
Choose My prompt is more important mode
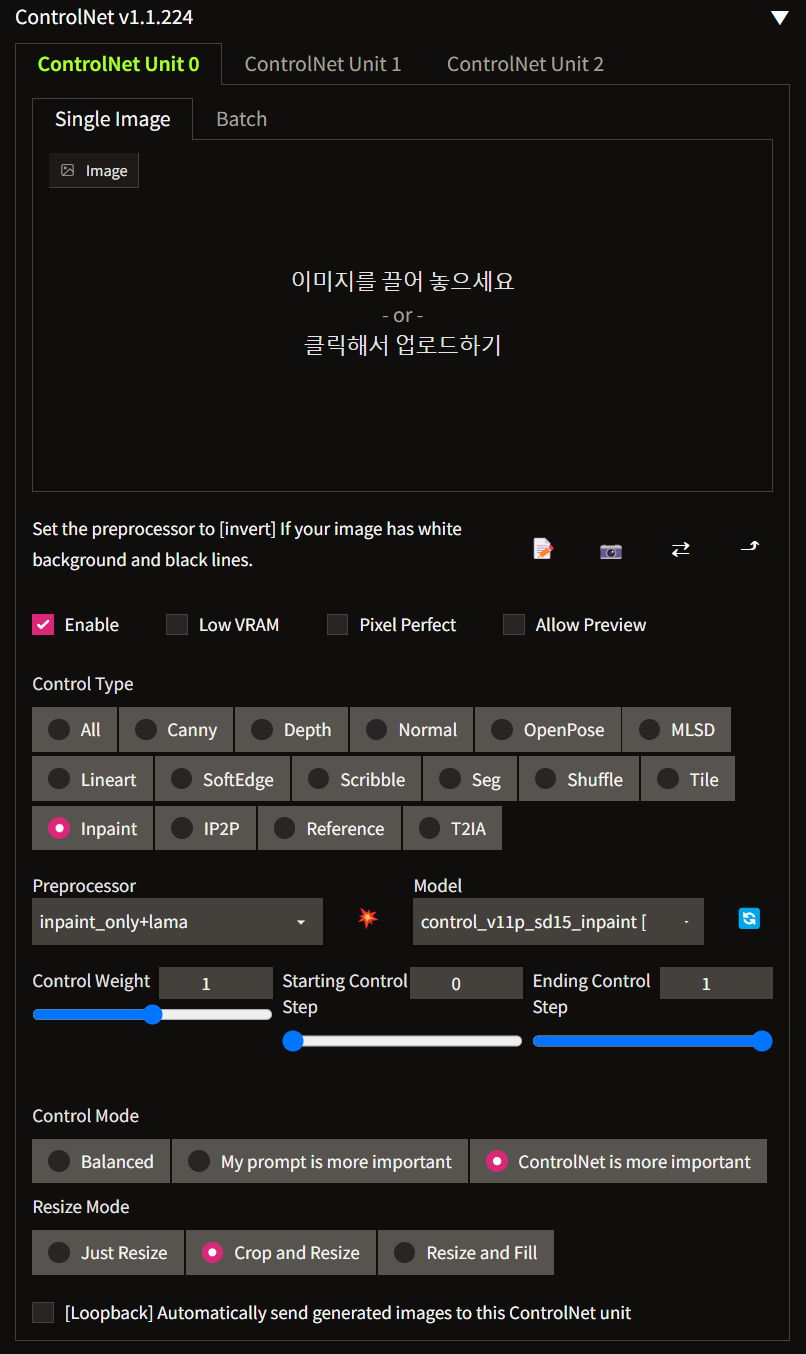(x=320, y=1161)
